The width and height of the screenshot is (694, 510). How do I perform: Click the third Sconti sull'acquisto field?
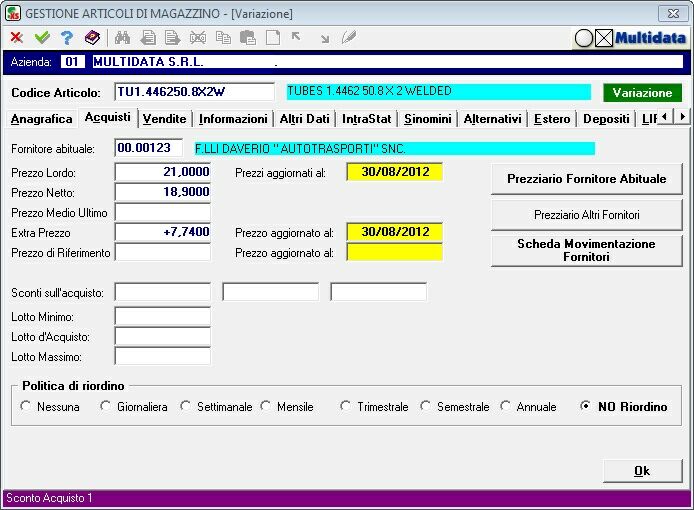(378, 292)
